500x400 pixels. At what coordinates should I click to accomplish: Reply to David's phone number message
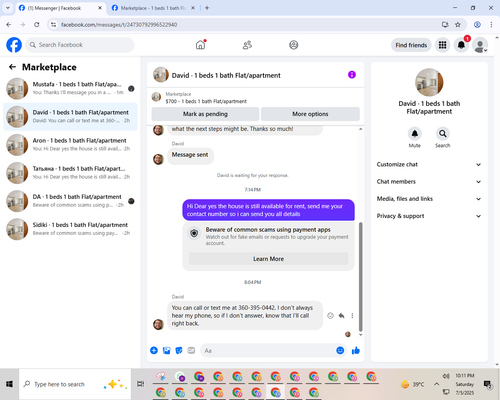(x=341, y=316)
